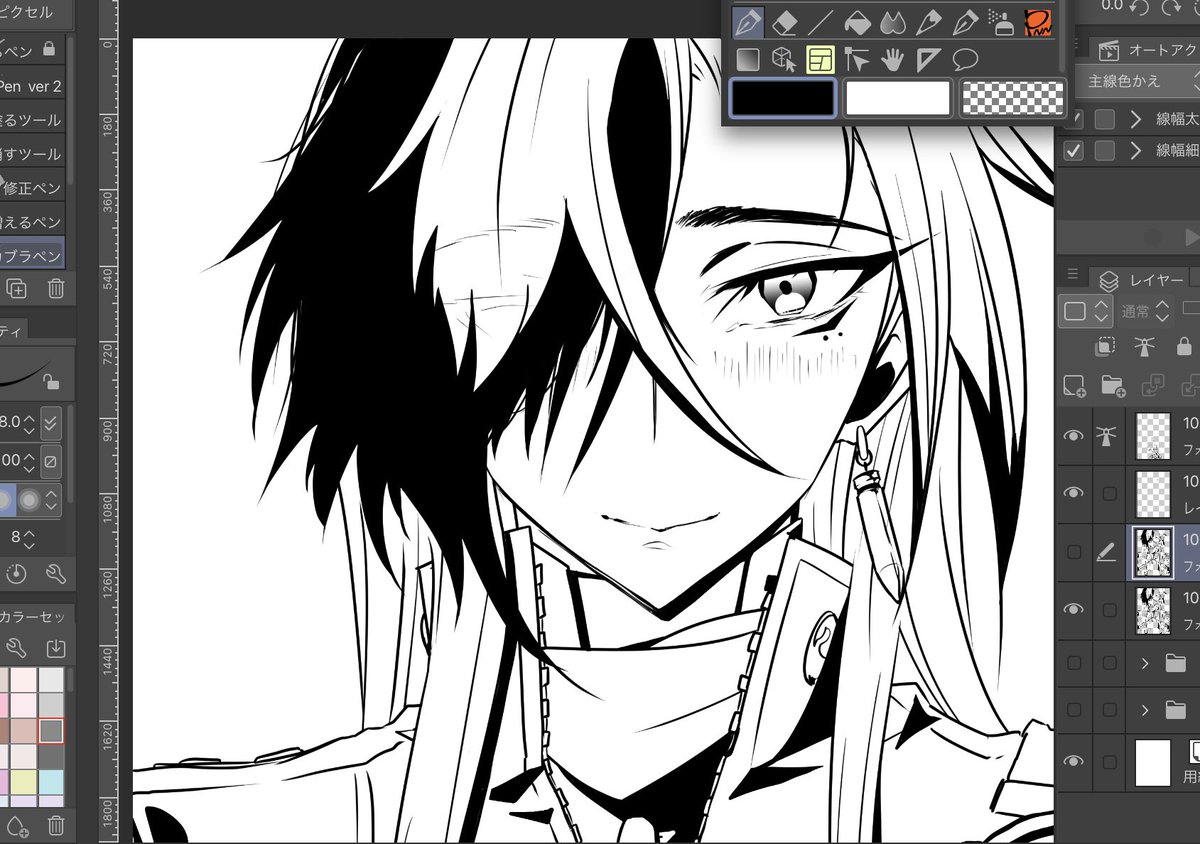Expand the 線幅細 auto action
This screenshot has height=844, width=1200.
1135,151
